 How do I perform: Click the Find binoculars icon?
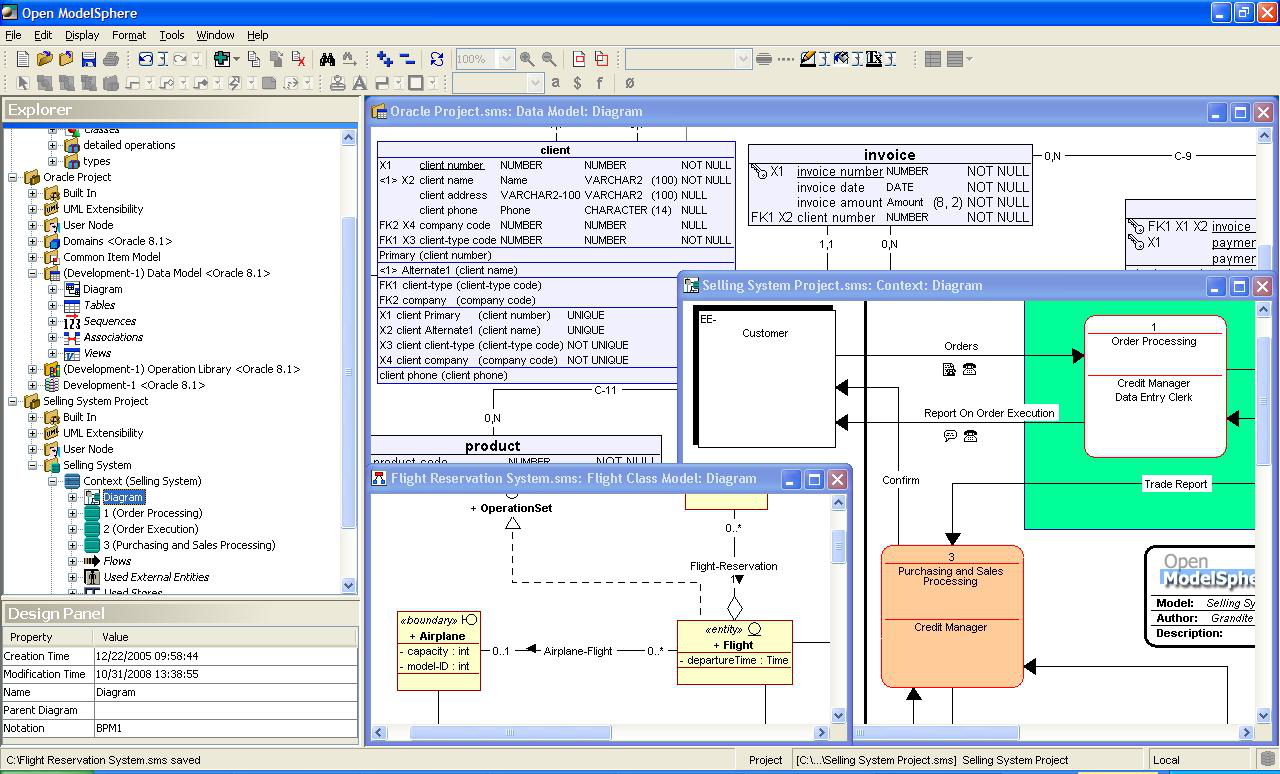327,60
